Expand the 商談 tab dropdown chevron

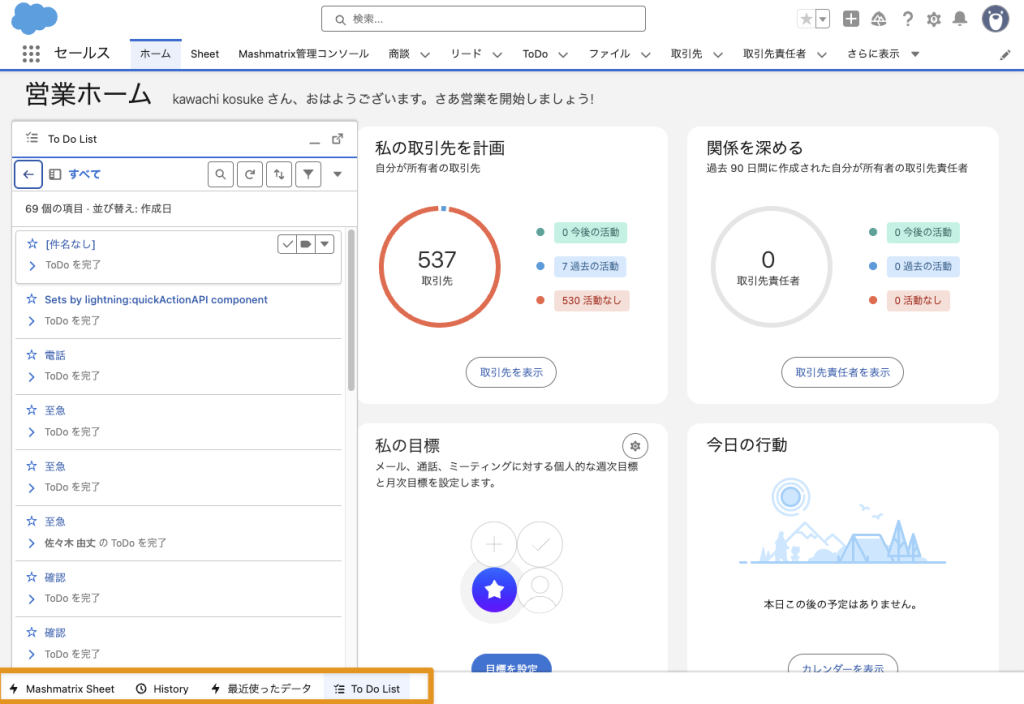pyautogui.click(x=424, y=54)
